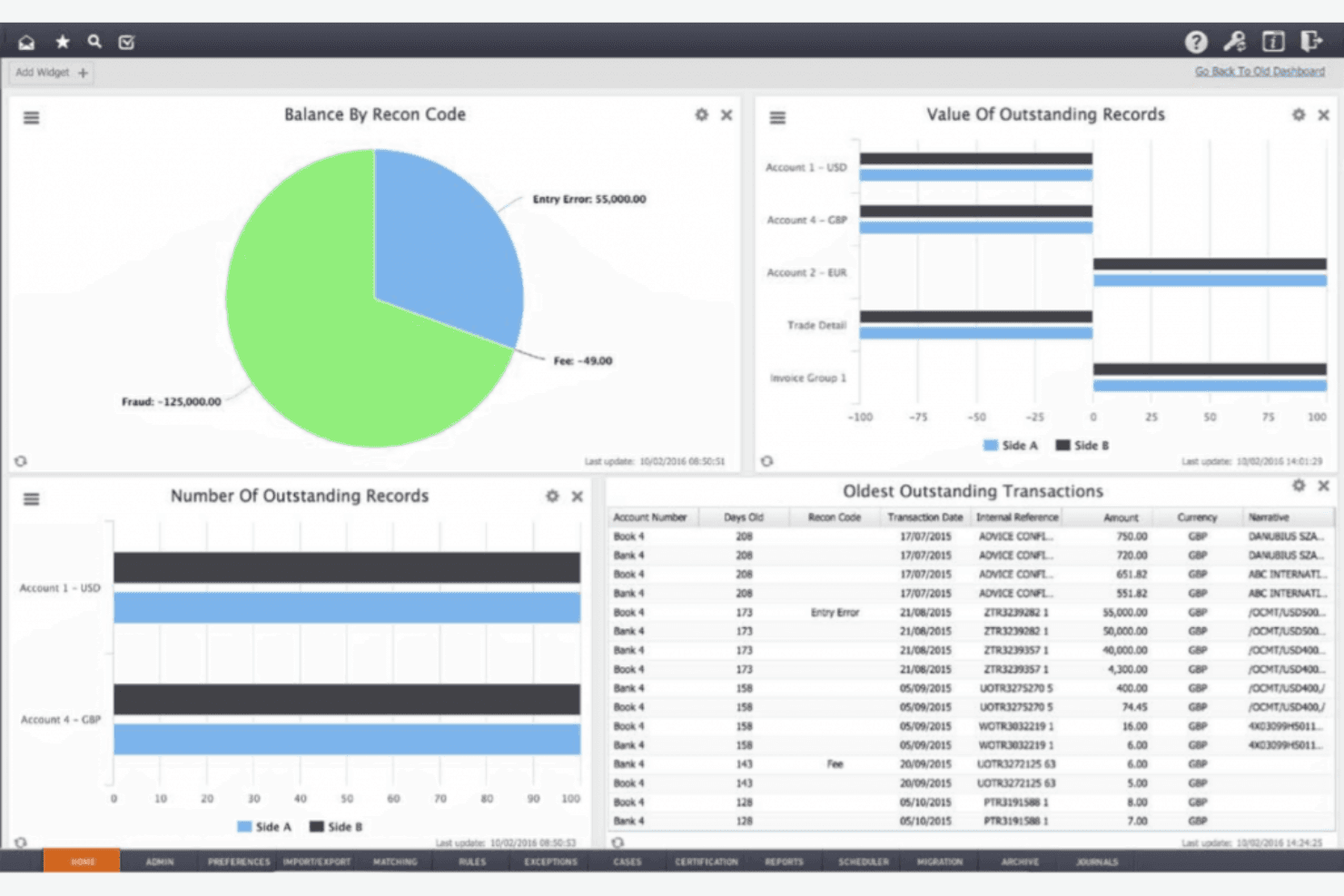The width and height of the screenshot is (1344, 896).
Task: Close Number Of Outstanding Records widget
Action: click(578, 497)
